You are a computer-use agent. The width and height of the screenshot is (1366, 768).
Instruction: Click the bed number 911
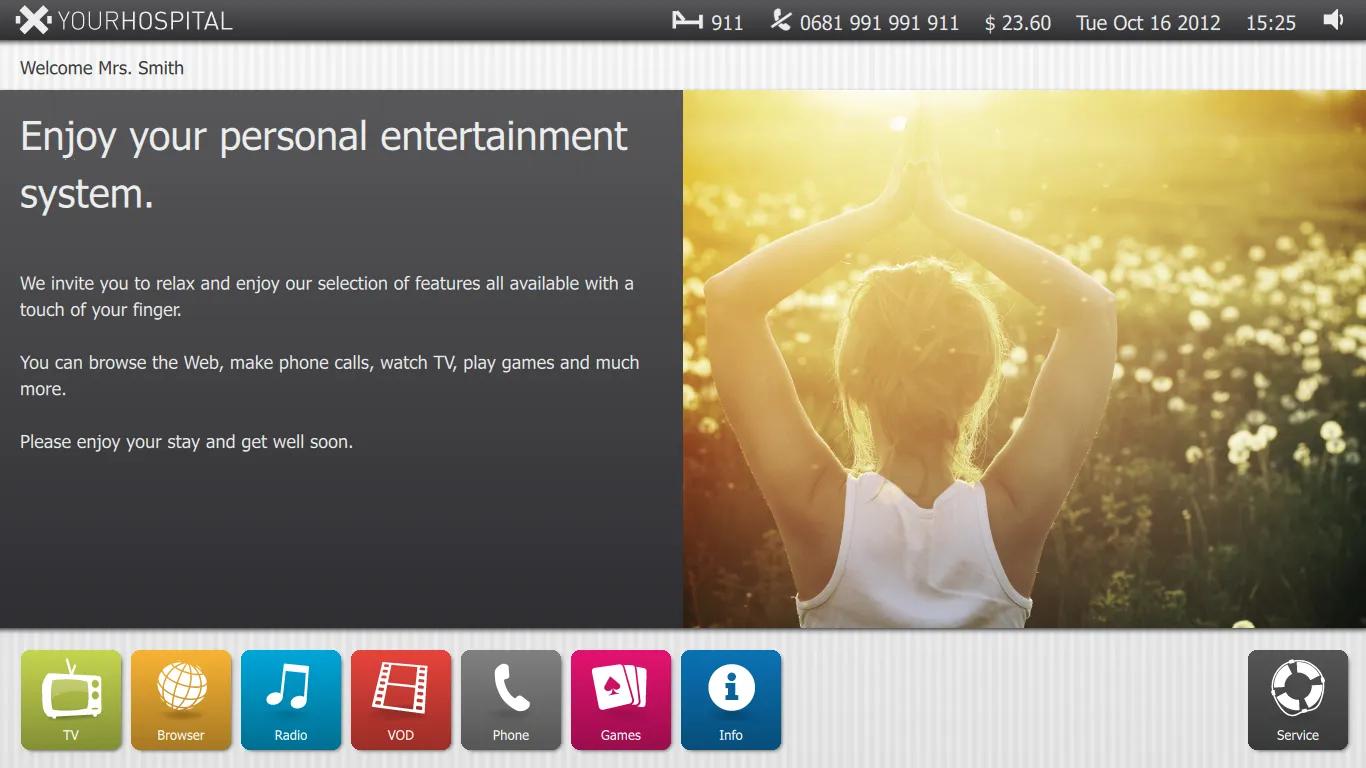click(727, 23)
